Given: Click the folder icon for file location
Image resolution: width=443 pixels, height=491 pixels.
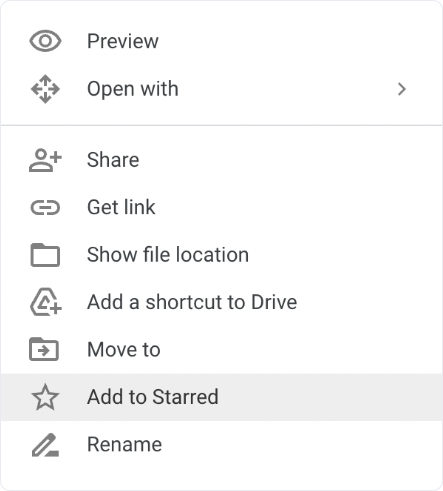Looking at the screenshot, I should 45,255.
